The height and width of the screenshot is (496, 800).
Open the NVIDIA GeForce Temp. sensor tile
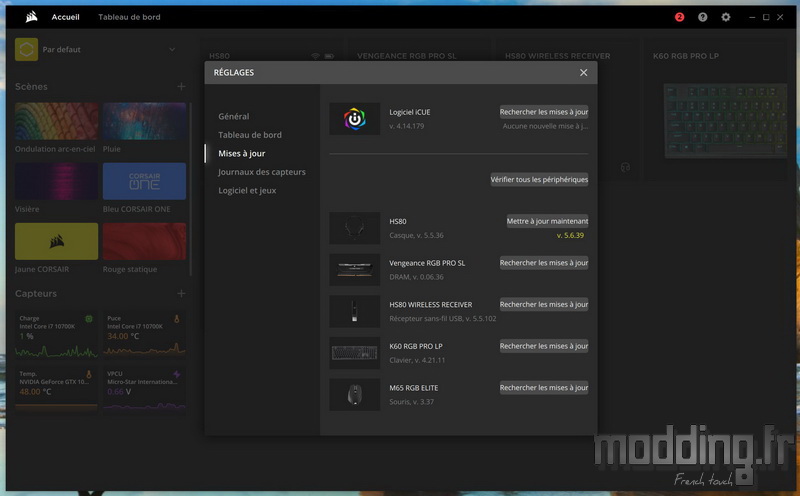pos(56,389)
